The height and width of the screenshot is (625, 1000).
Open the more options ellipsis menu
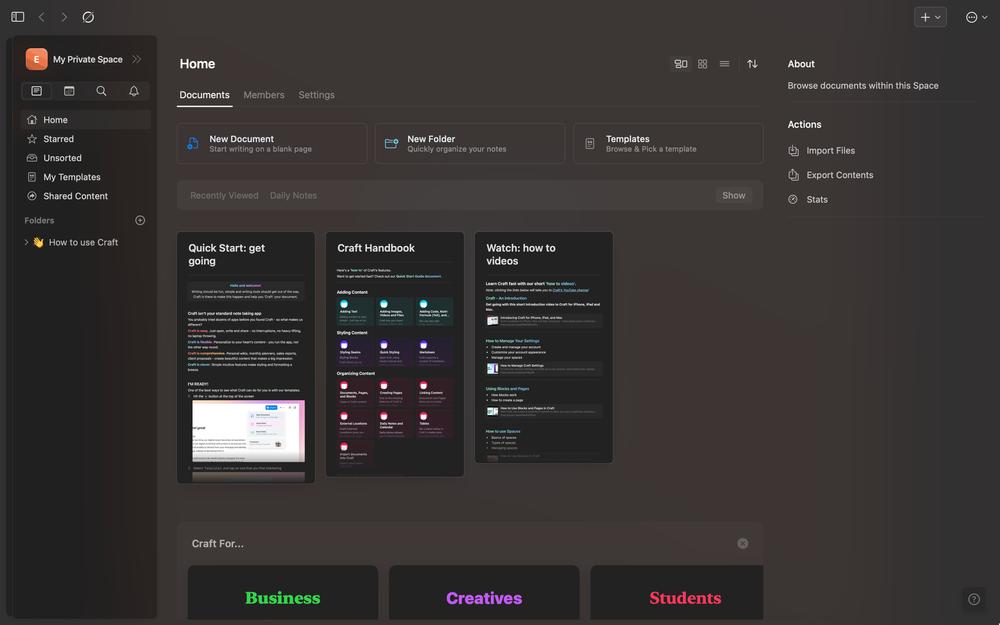pyautogui.click(x=976, y=17)
